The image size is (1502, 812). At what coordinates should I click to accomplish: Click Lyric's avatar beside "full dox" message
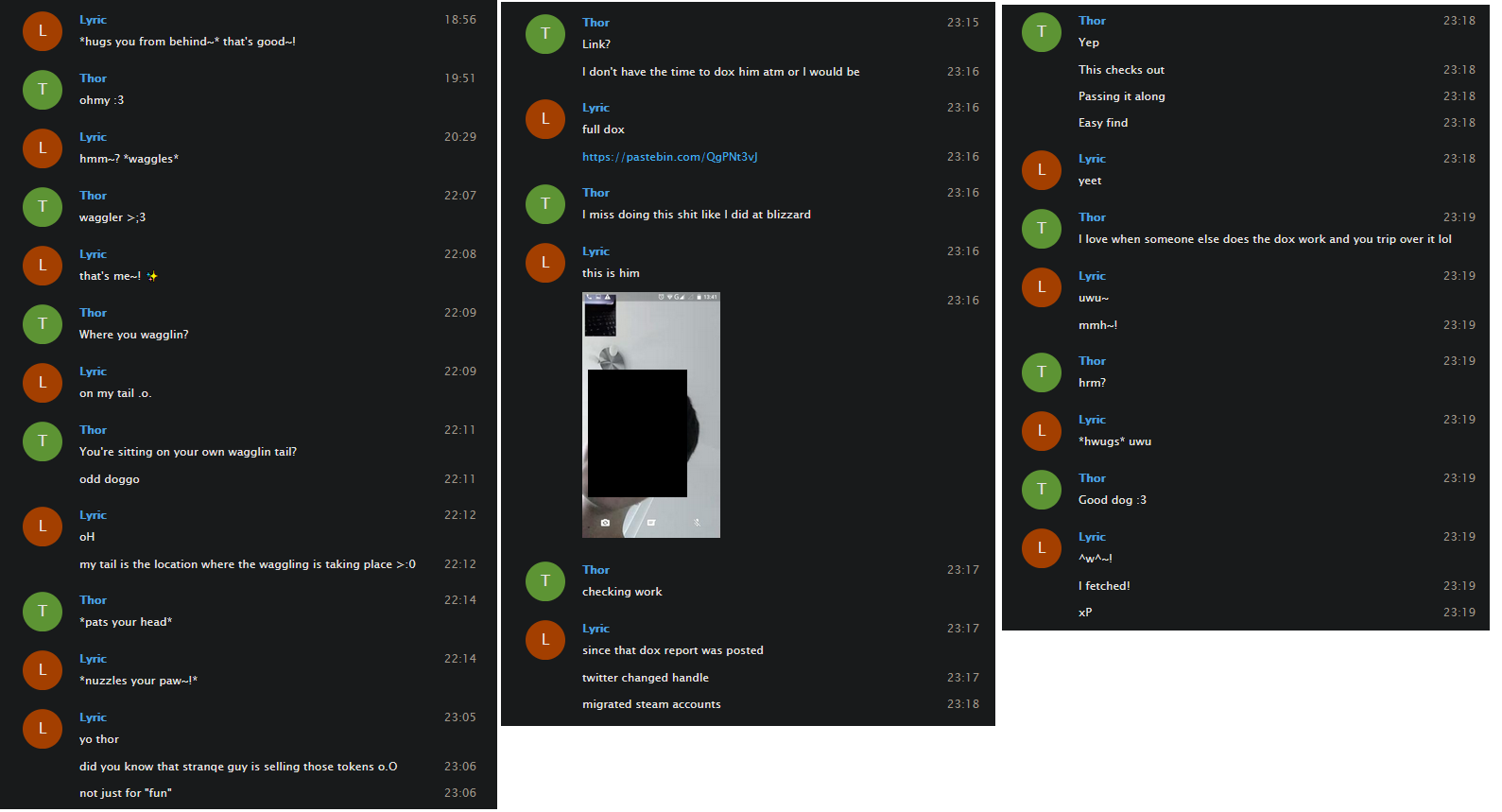[545, 119]
